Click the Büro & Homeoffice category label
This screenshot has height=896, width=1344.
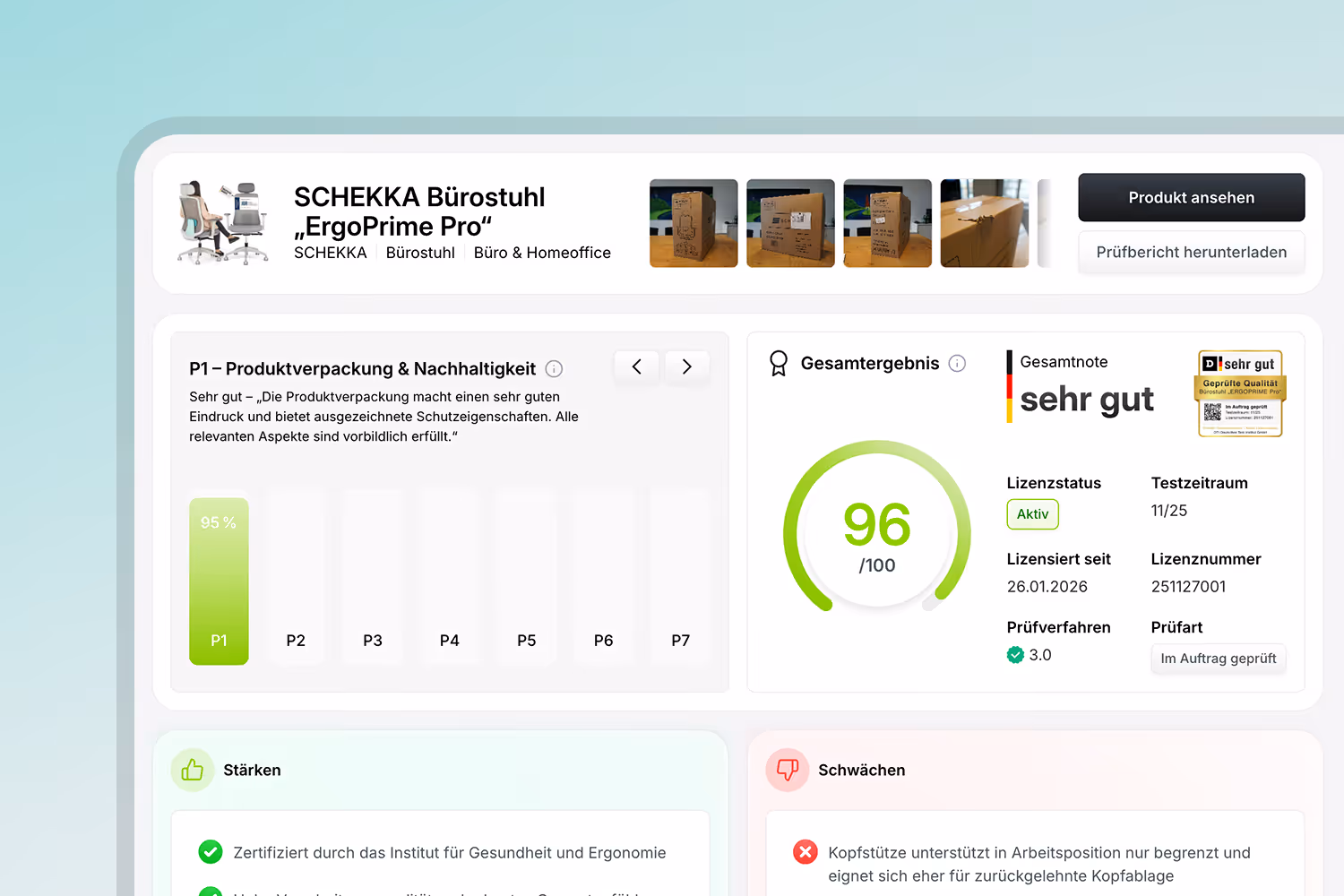click(542, 253)
